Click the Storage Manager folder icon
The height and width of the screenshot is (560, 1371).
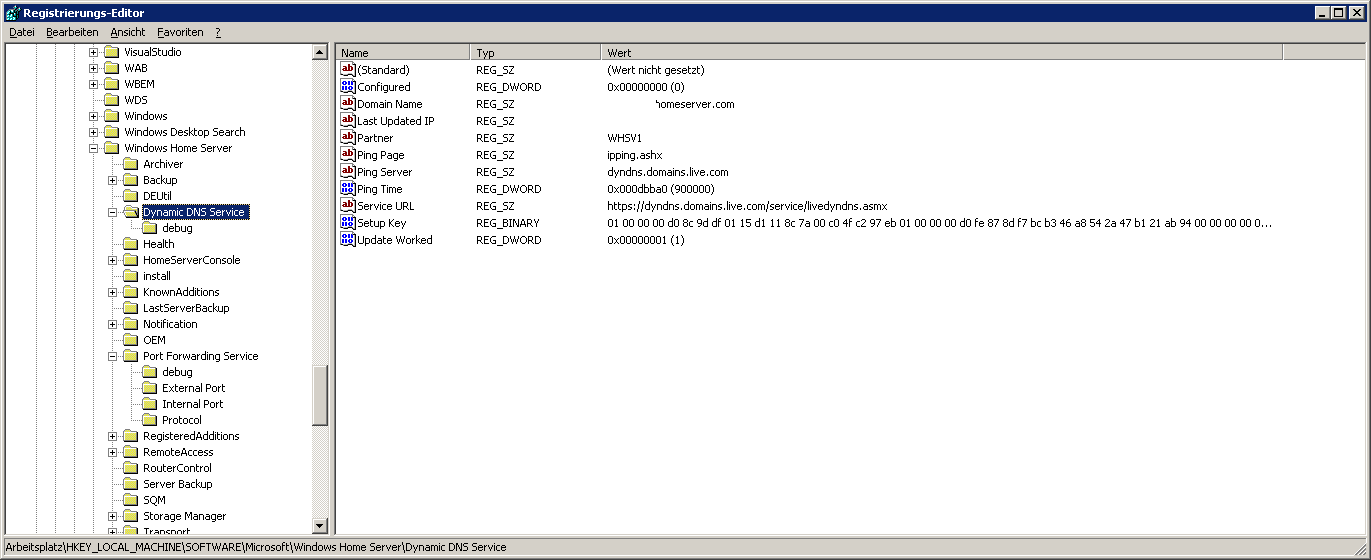[x=130, y=516]
